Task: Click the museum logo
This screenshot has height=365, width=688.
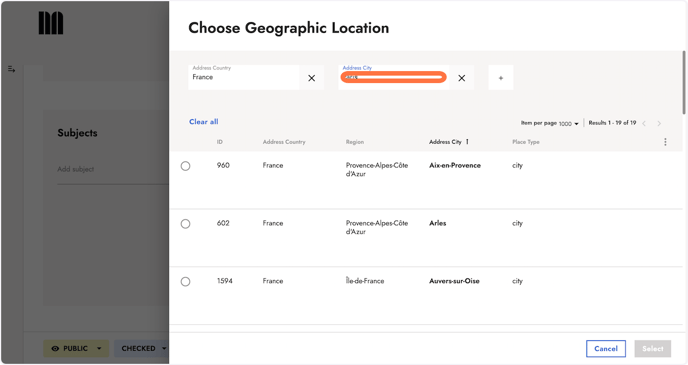Action: click(x=51, y=23)
